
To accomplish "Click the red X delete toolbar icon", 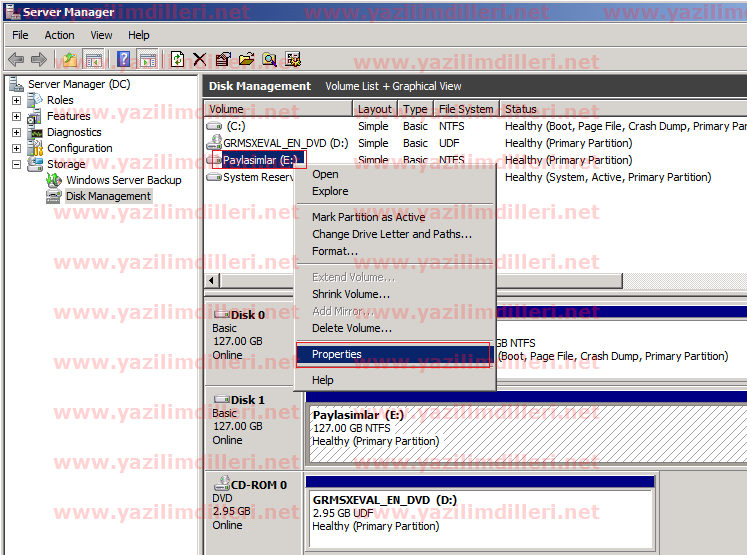I will [200, 60].
